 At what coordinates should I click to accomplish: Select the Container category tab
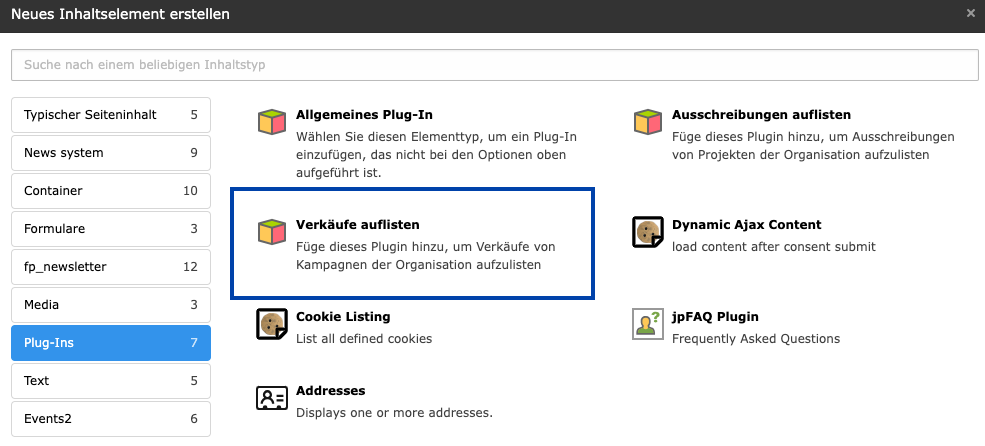pyautogui.click(x=111, y=191)
